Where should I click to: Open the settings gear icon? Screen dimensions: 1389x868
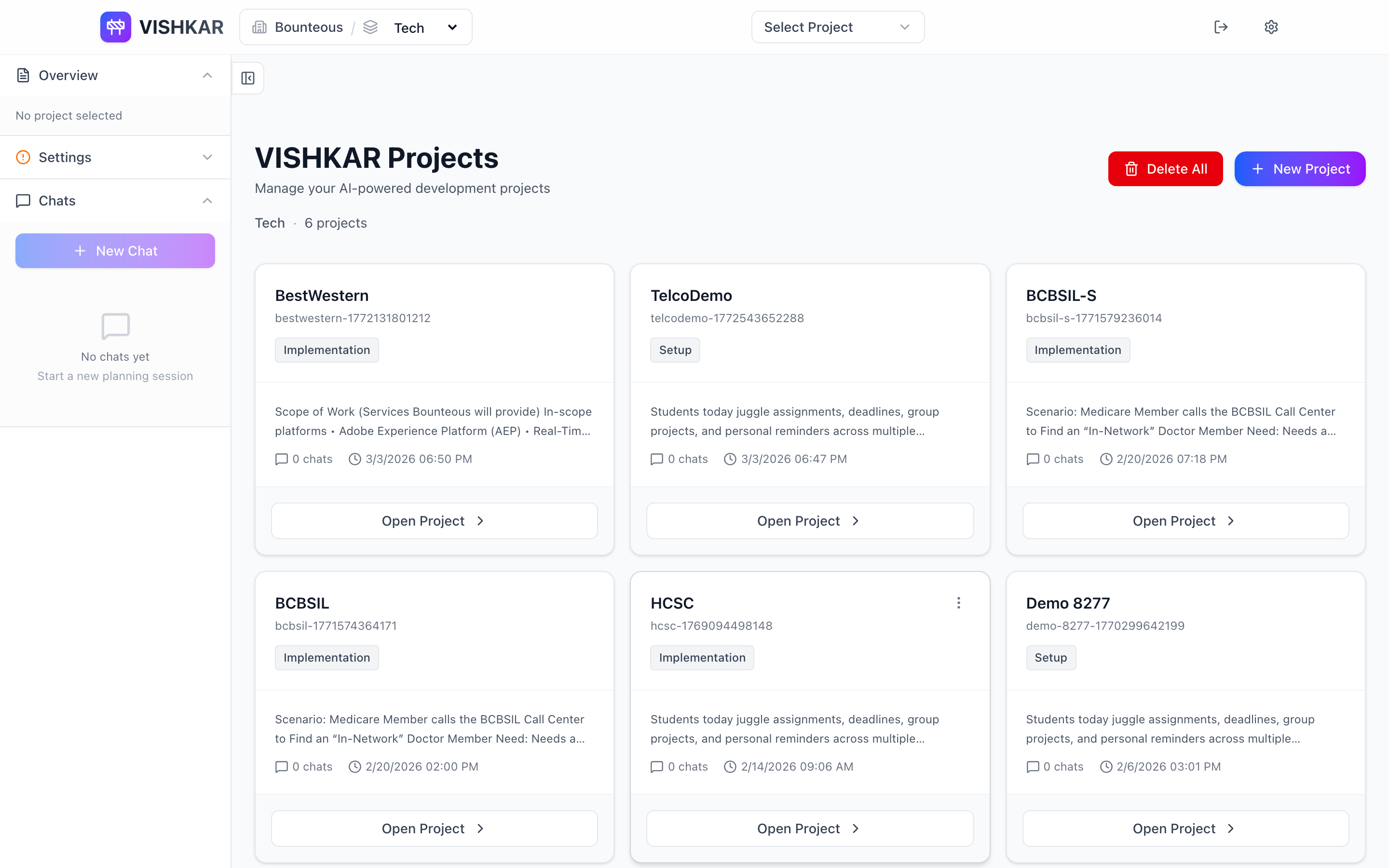(x=1271, y=27)
